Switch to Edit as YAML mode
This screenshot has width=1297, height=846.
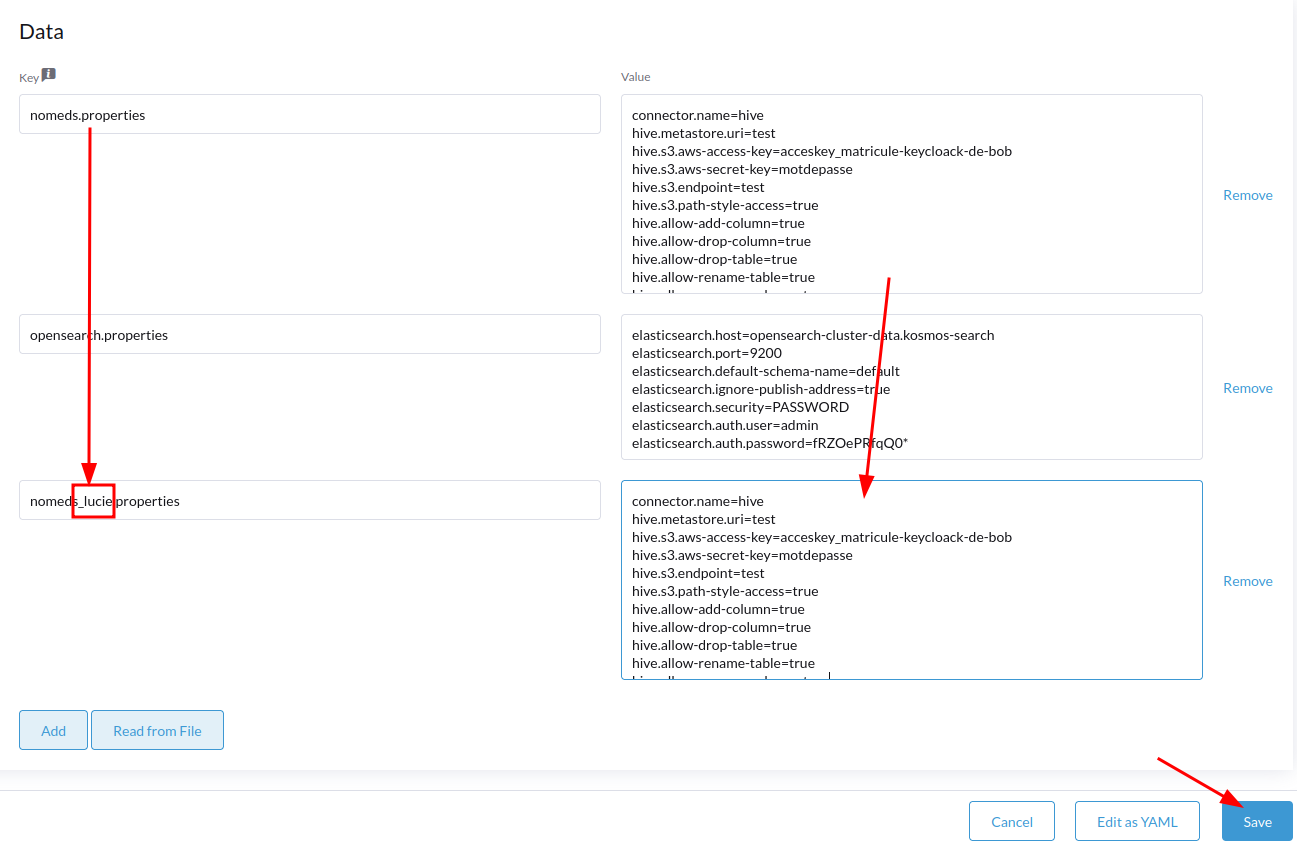[1137, 820]
